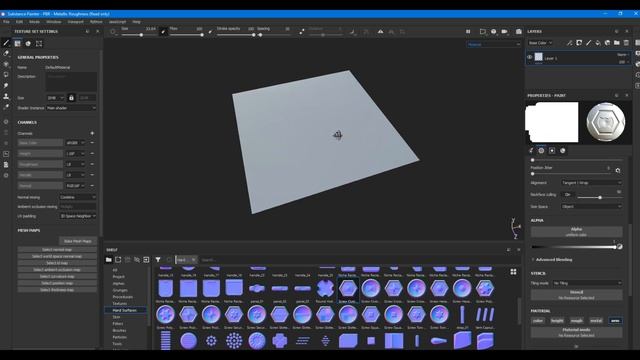Image resolution: width=640 pixels, height=360 pixels.
Task: Click the Bake Mesh Maps button
Action: pyautogui.click(x=78, y=241)
